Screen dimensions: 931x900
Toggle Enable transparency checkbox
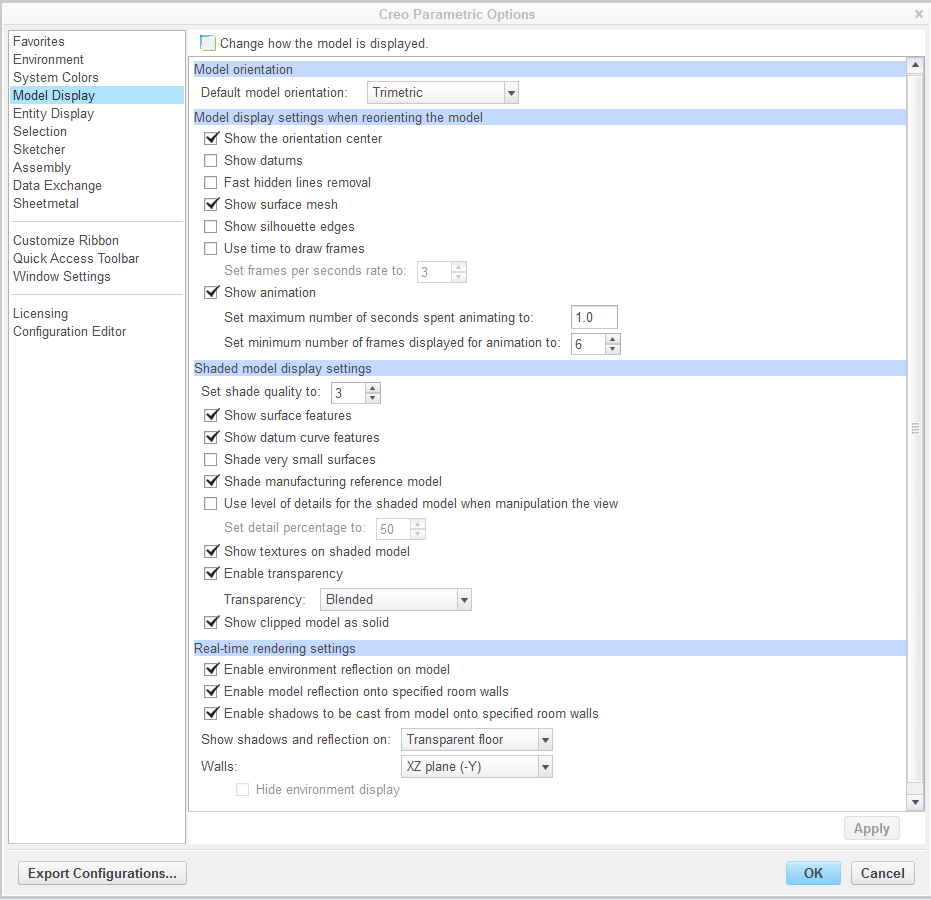(211, 573)
